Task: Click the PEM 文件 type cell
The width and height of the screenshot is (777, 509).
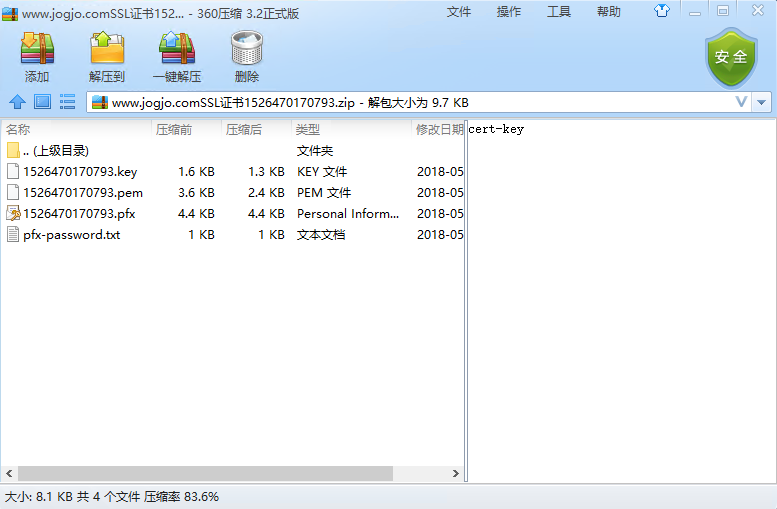Action: [x=324, y=192]
